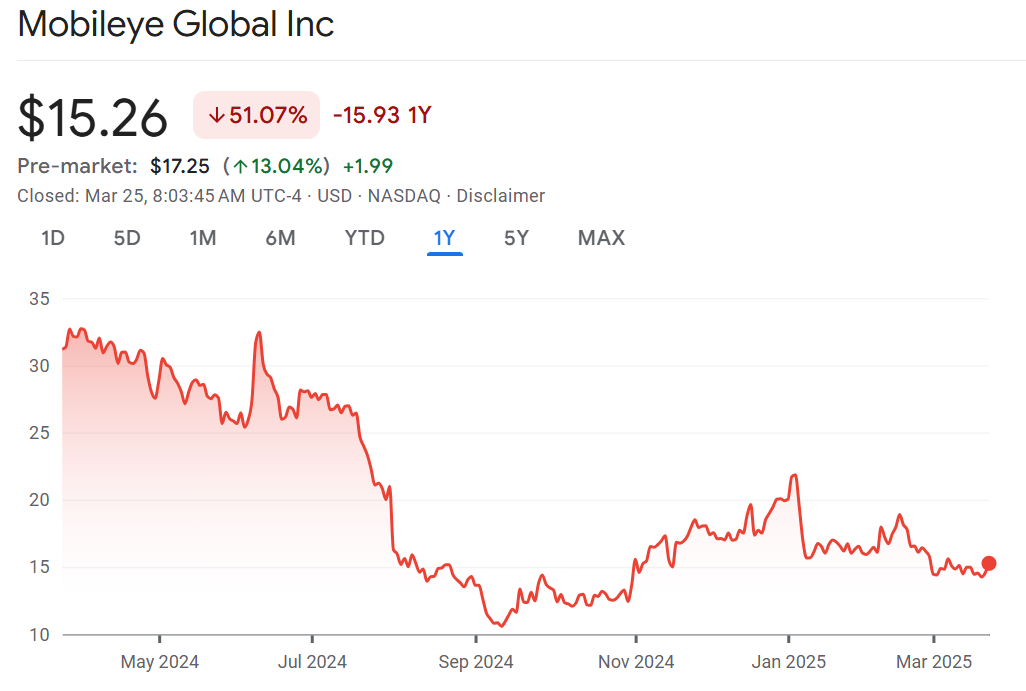Switch chart to 6M range
This screenshot has height=691, width=1026.
pyautogui.click(x=280, y=238)
